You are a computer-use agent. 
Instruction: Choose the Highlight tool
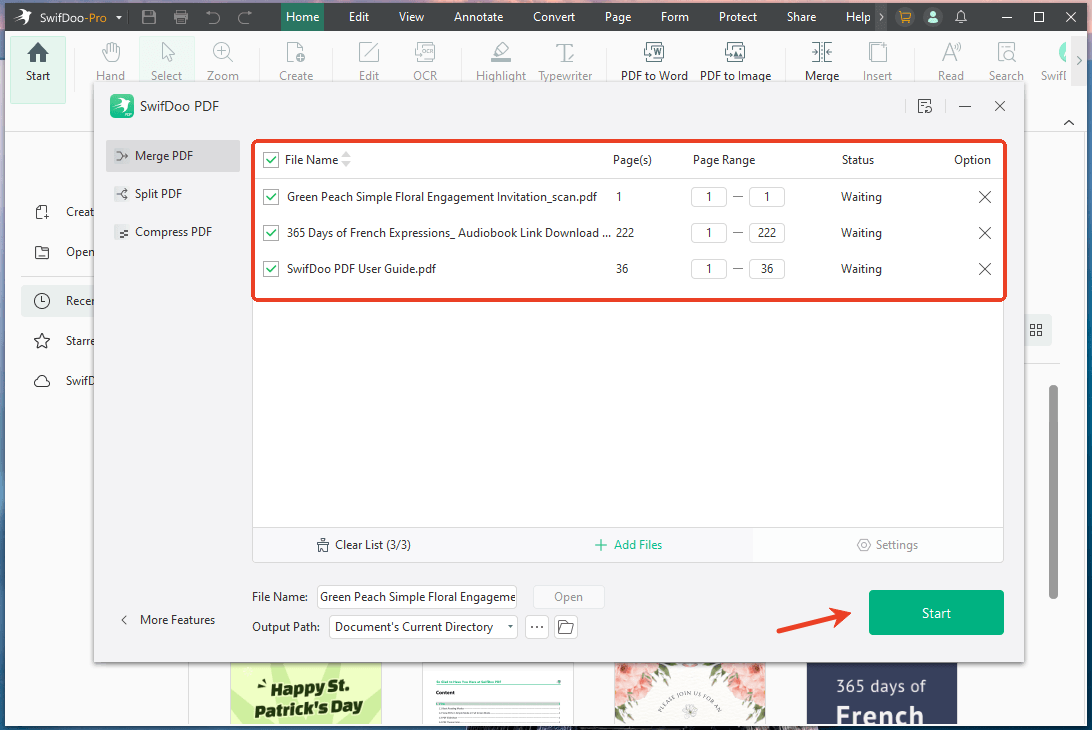point(501,62)
